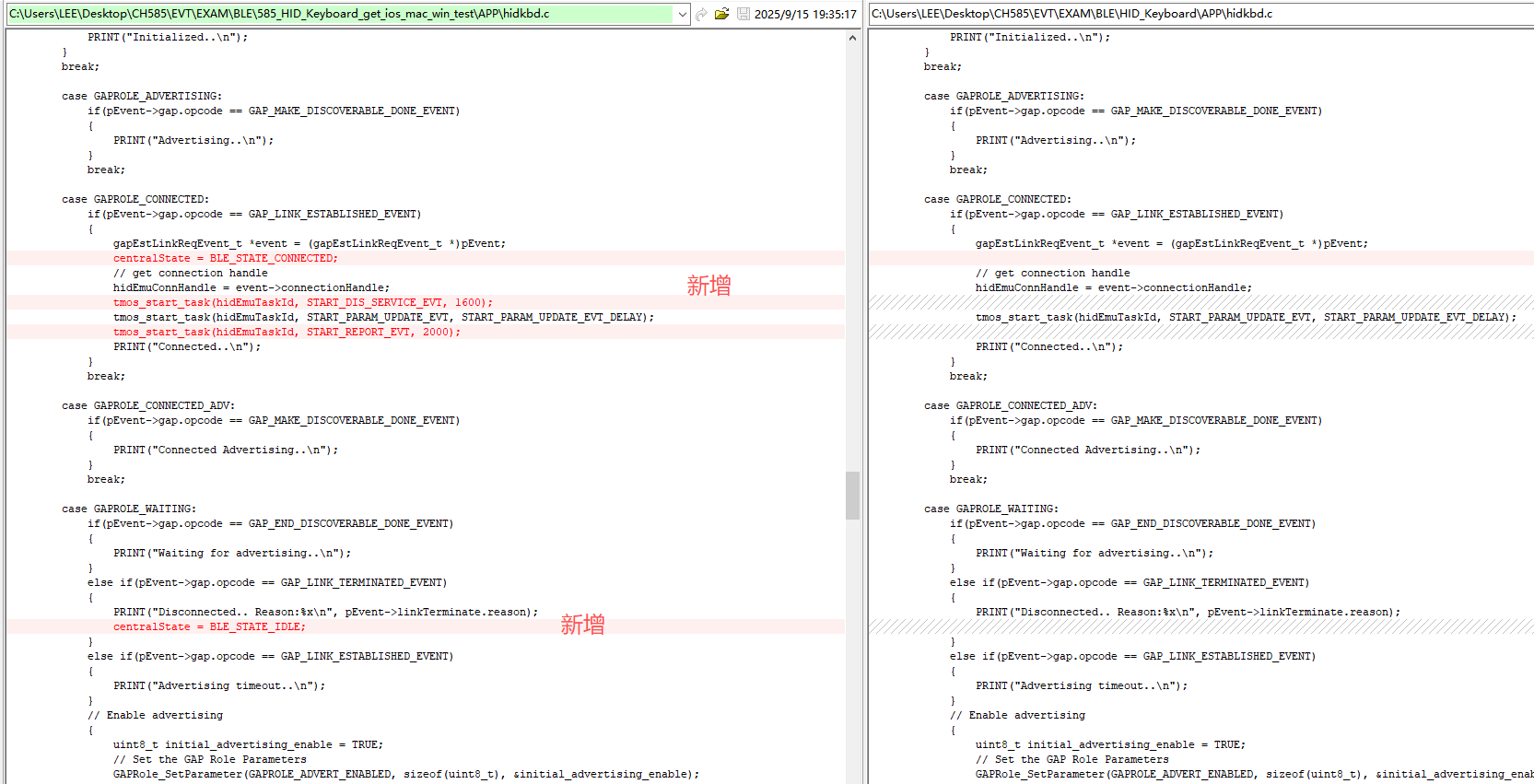Click PRINT("Initialized..\n") in right pane
Viewport: 1534px width, 784px height.
coord(1030,37)
